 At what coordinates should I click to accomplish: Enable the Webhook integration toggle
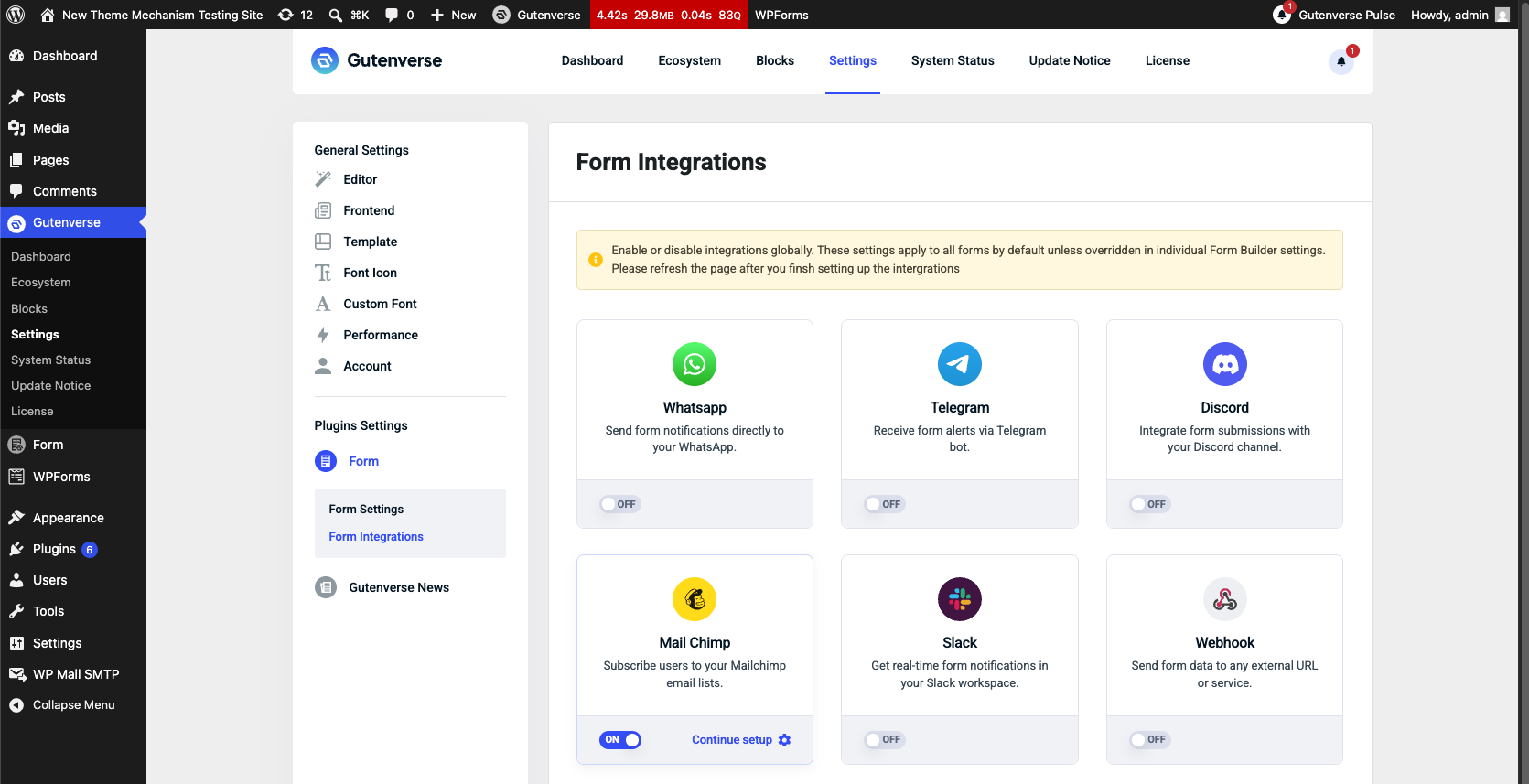(x=1150, y=739)
